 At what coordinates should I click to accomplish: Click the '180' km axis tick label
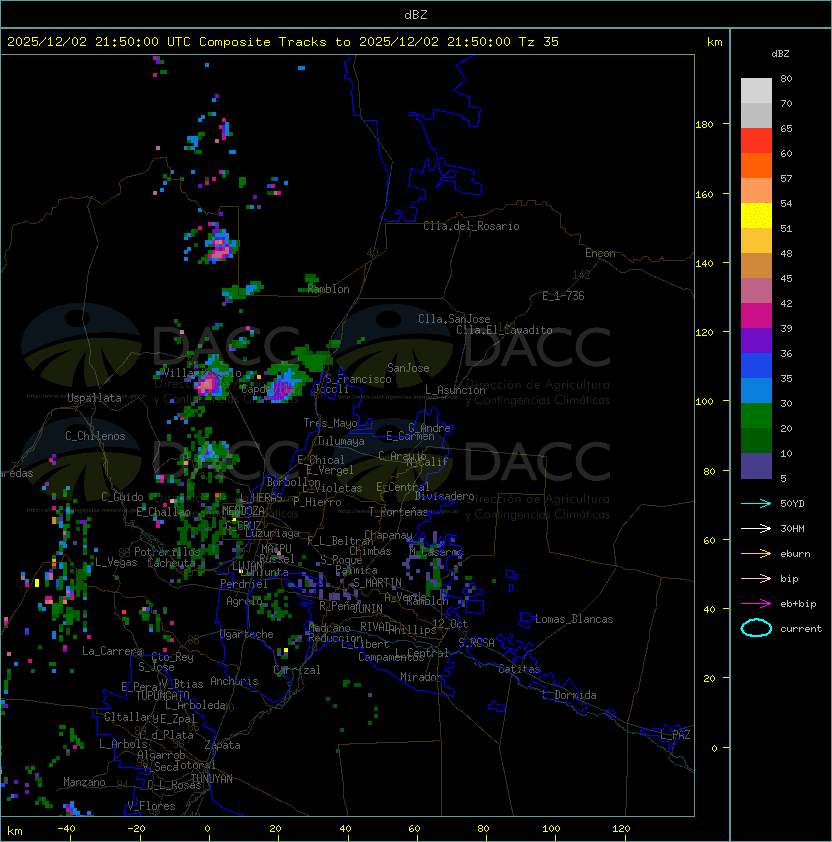[704, 125]
